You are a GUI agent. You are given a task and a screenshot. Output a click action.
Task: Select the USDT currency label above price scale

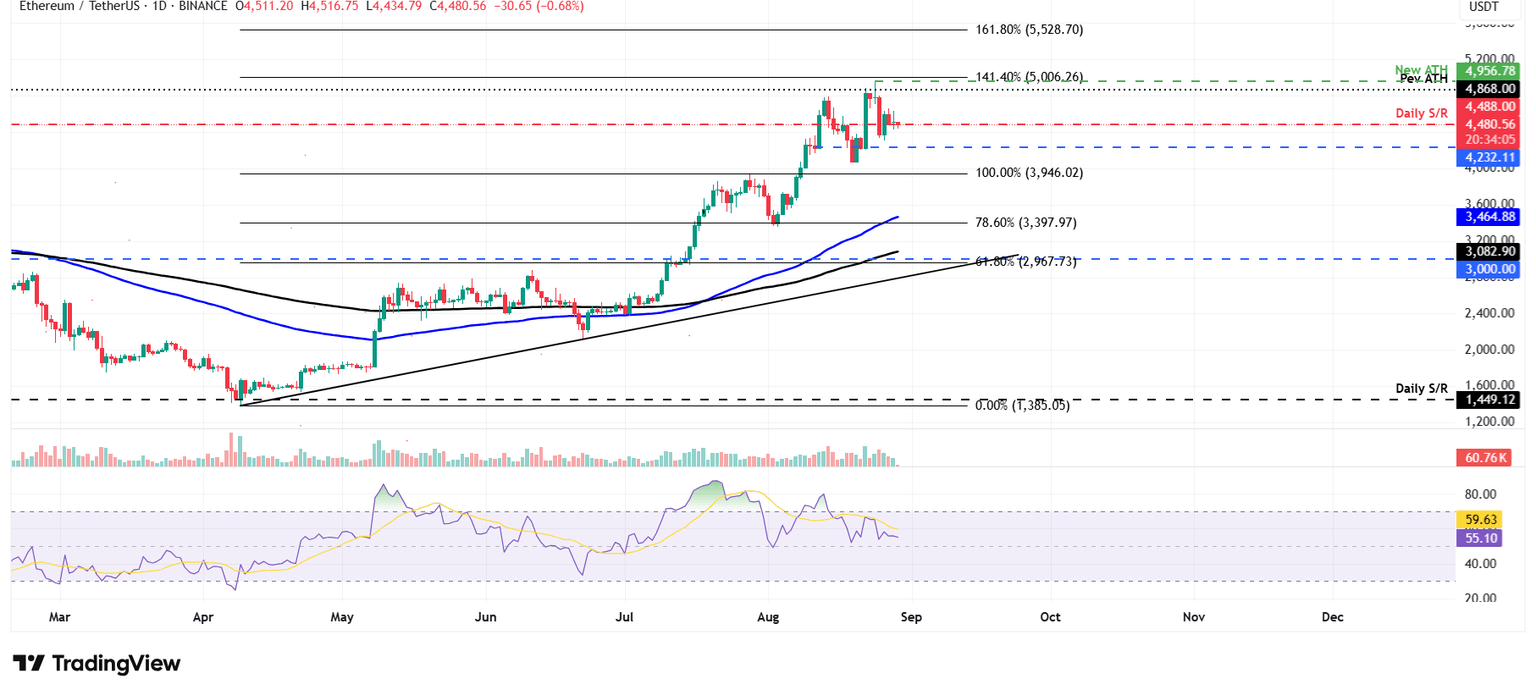click(1484, 7)
